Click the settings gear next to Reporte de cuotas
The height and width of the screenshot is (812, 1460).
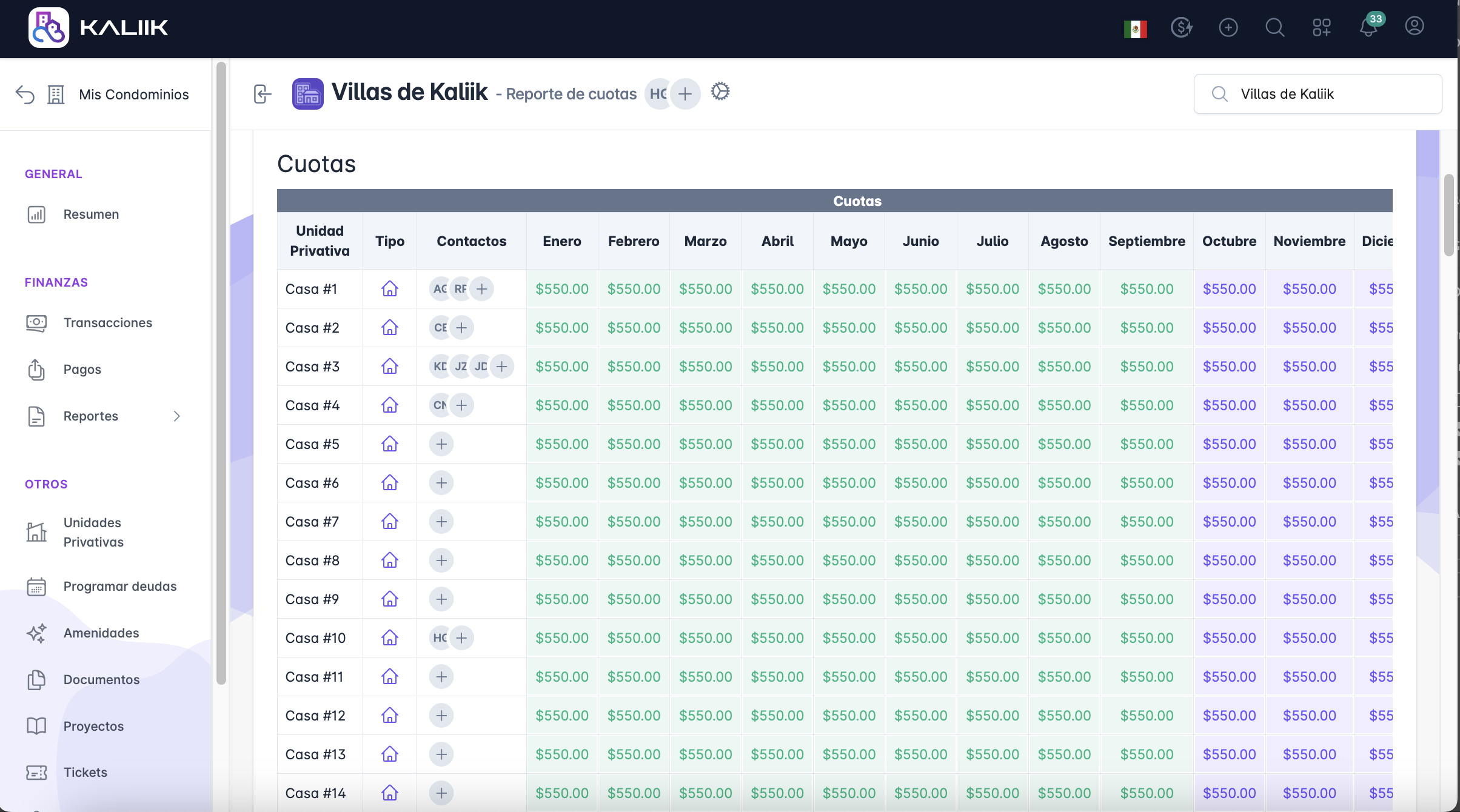720,92
